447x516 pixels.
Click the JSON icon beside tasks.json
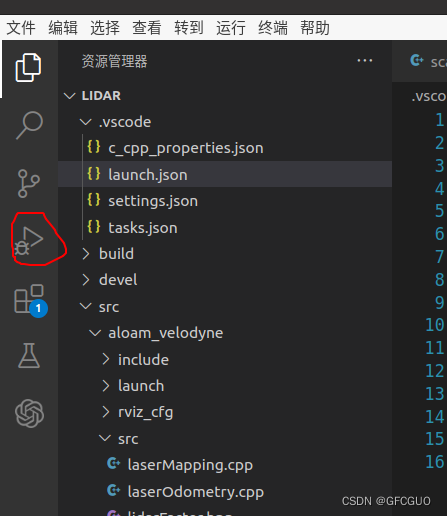(94, 227)
